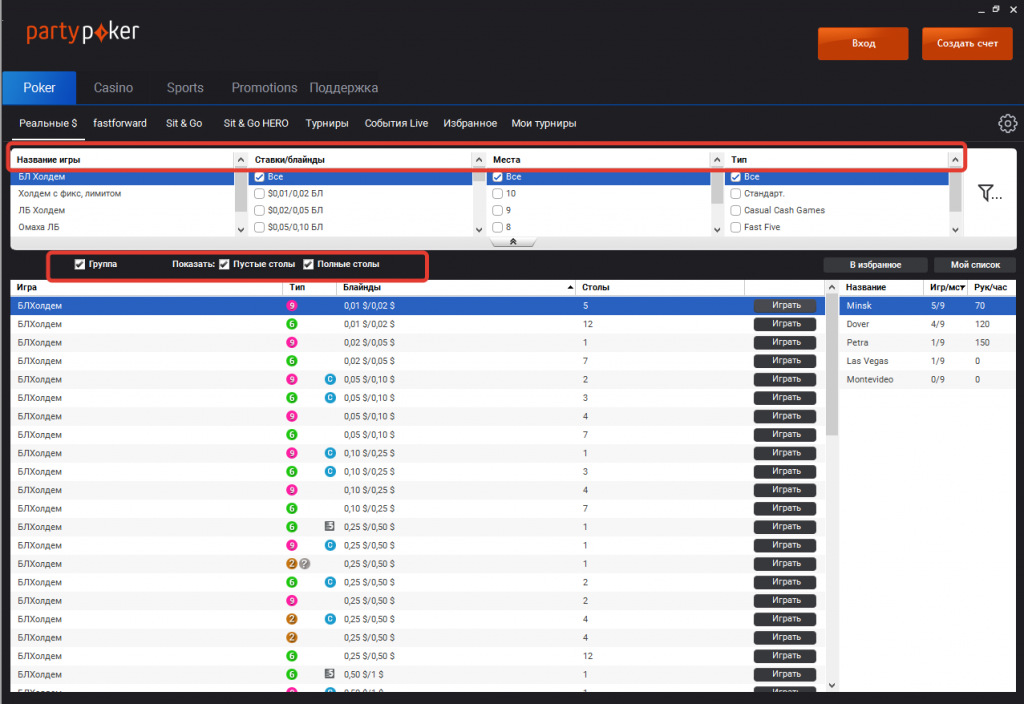Sort by Название игры column arrow

point(240,160)
